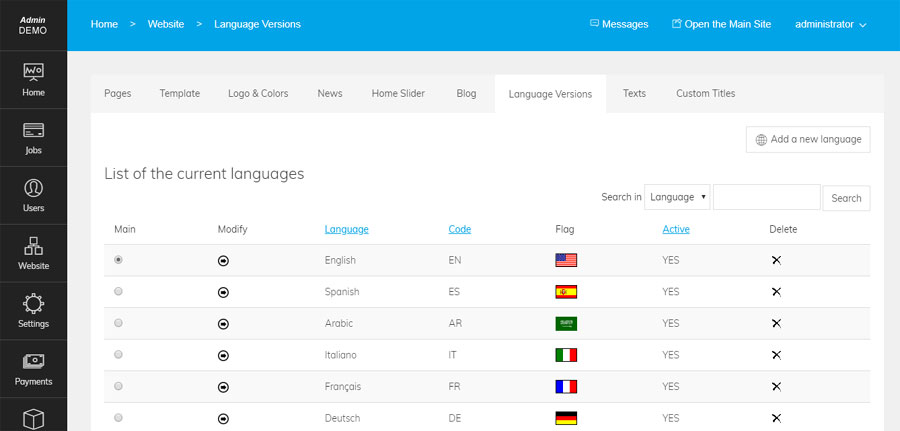The height and width of the screenshot is (431, 900).
Task: Switch to the Blog tab
Action: 466,94
